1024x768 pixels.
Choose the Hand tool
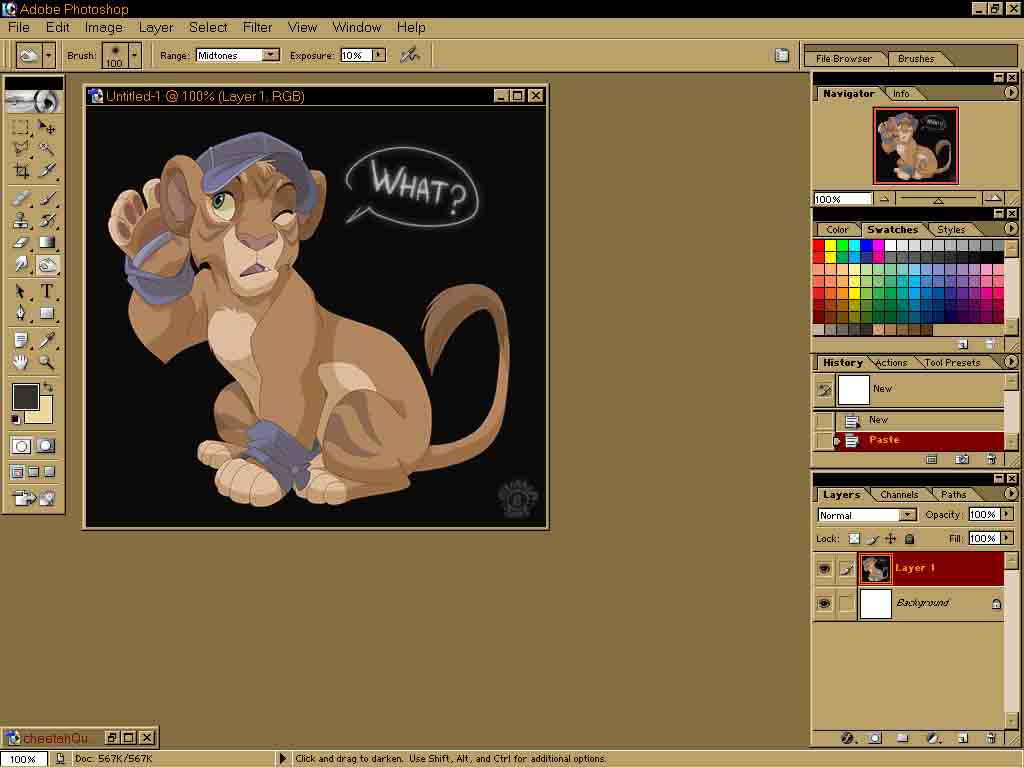click(21, 362)
